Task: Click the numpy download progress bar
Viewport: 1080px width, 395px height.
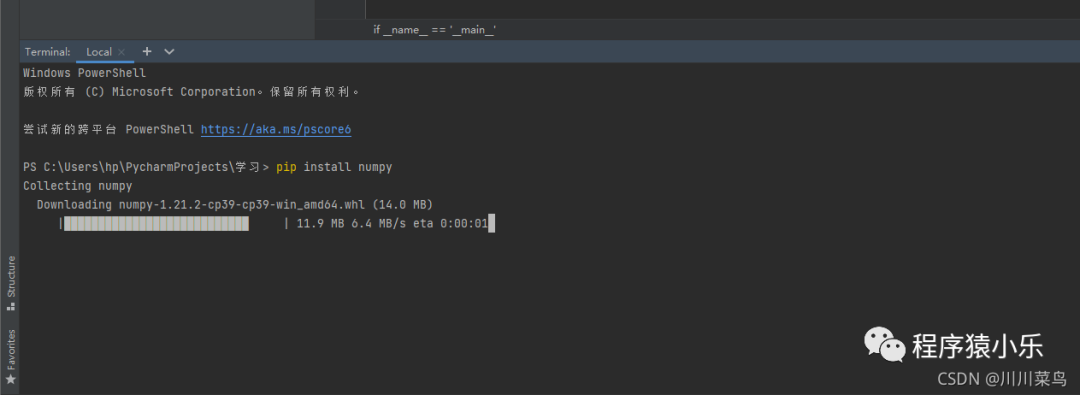Action: (x=174, y=223)
